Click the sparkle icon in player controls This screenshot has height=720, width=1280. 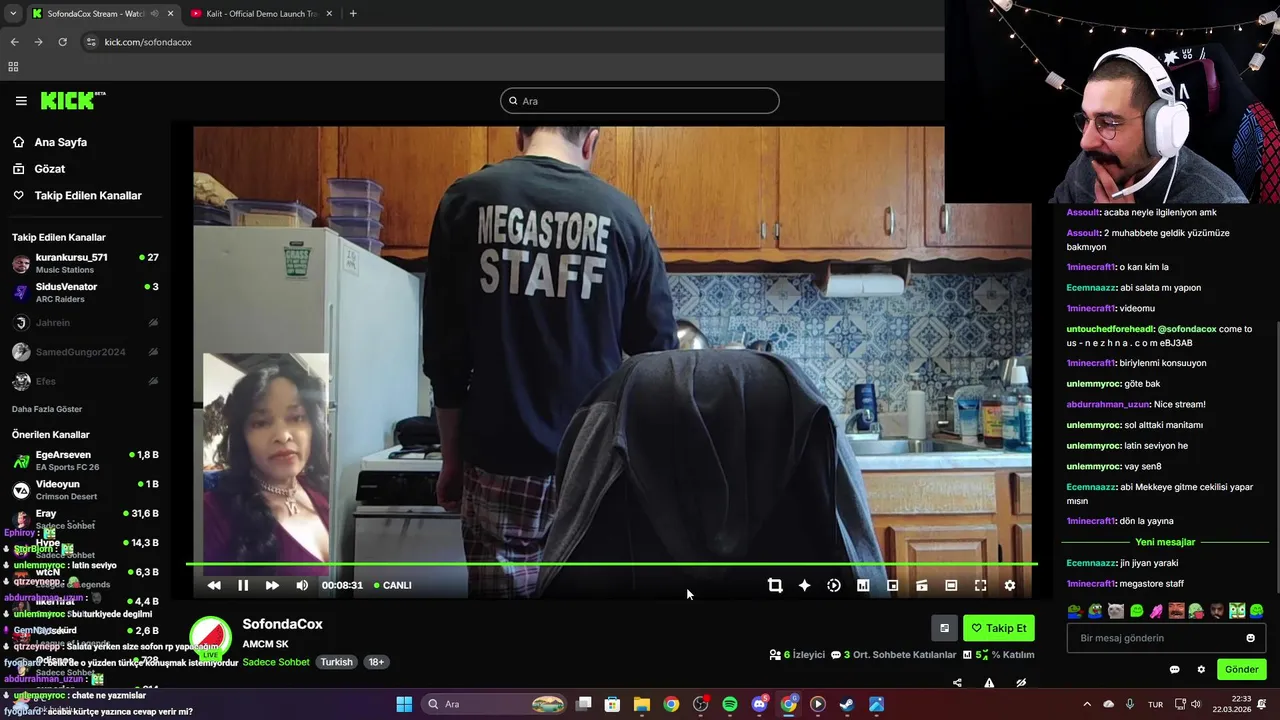(x=804, y=585)
